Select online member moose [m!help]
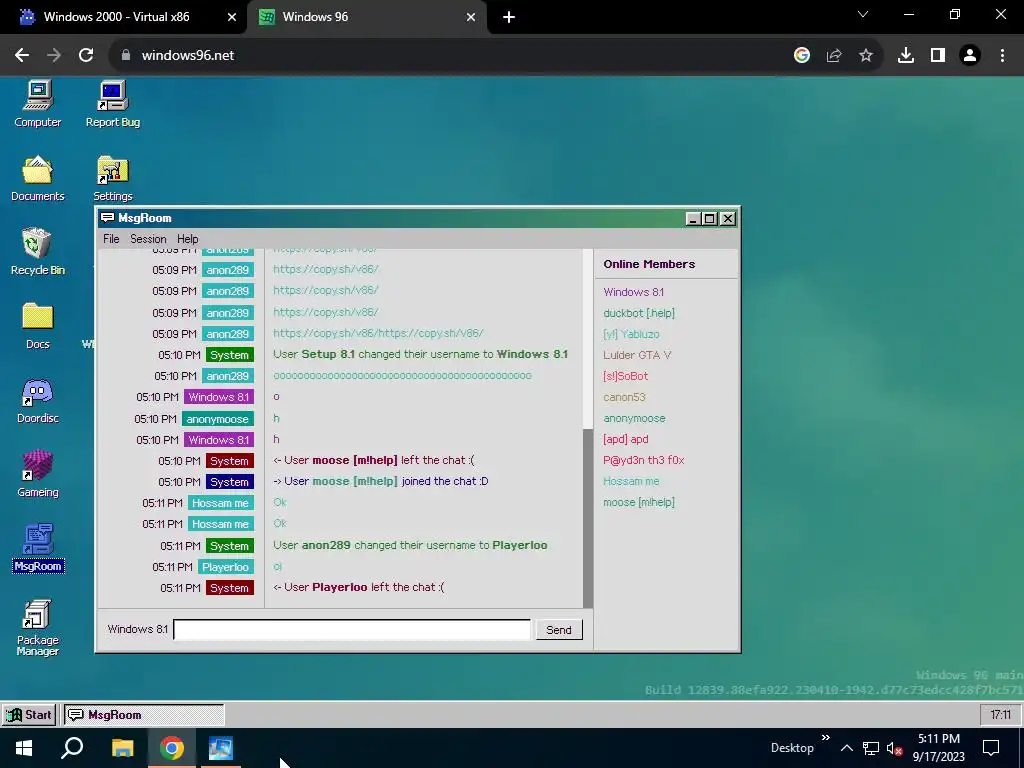 (x=639, y=502)
